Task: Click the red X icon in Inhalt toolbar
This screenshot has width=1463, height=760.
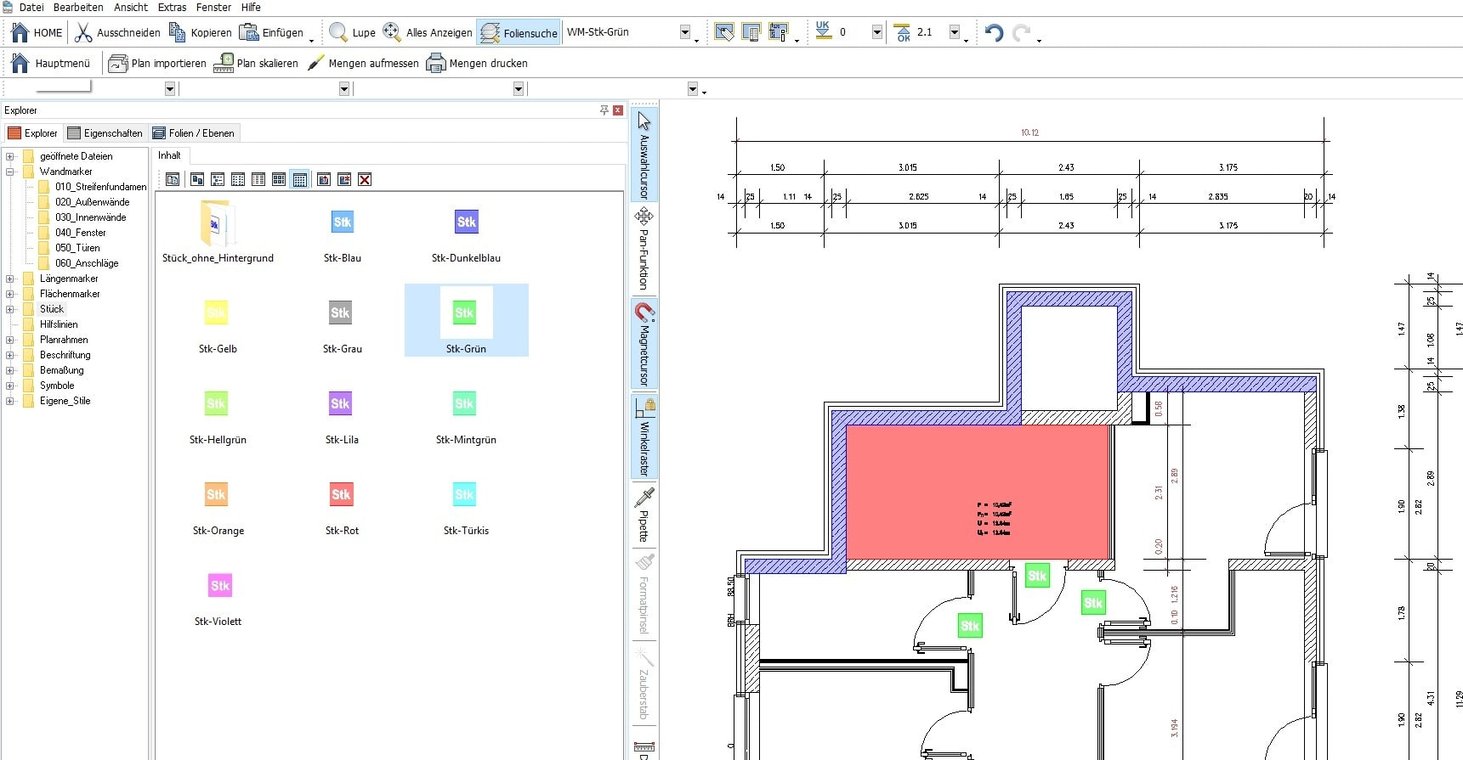Action: [x=365, y=179]
